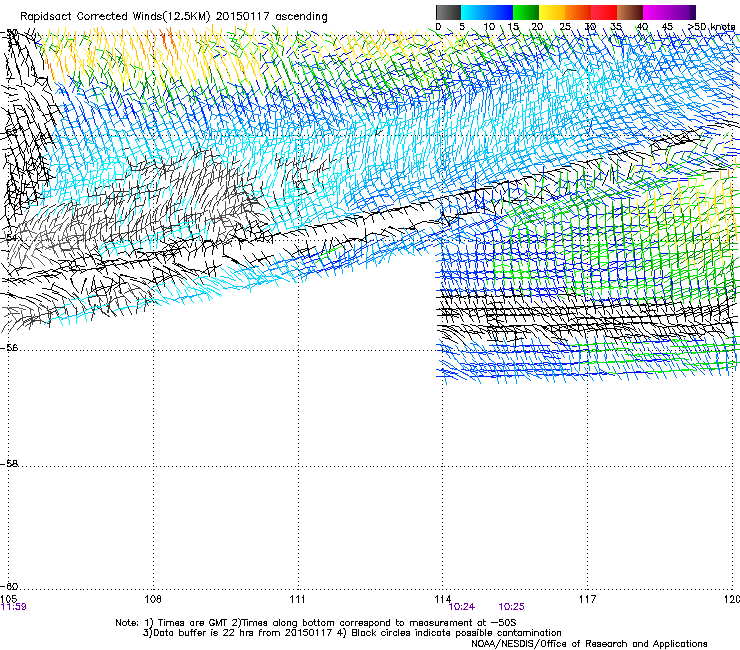Click the longitude label '105'
Viewport: 740px width, 650px height.
[8, 599]
